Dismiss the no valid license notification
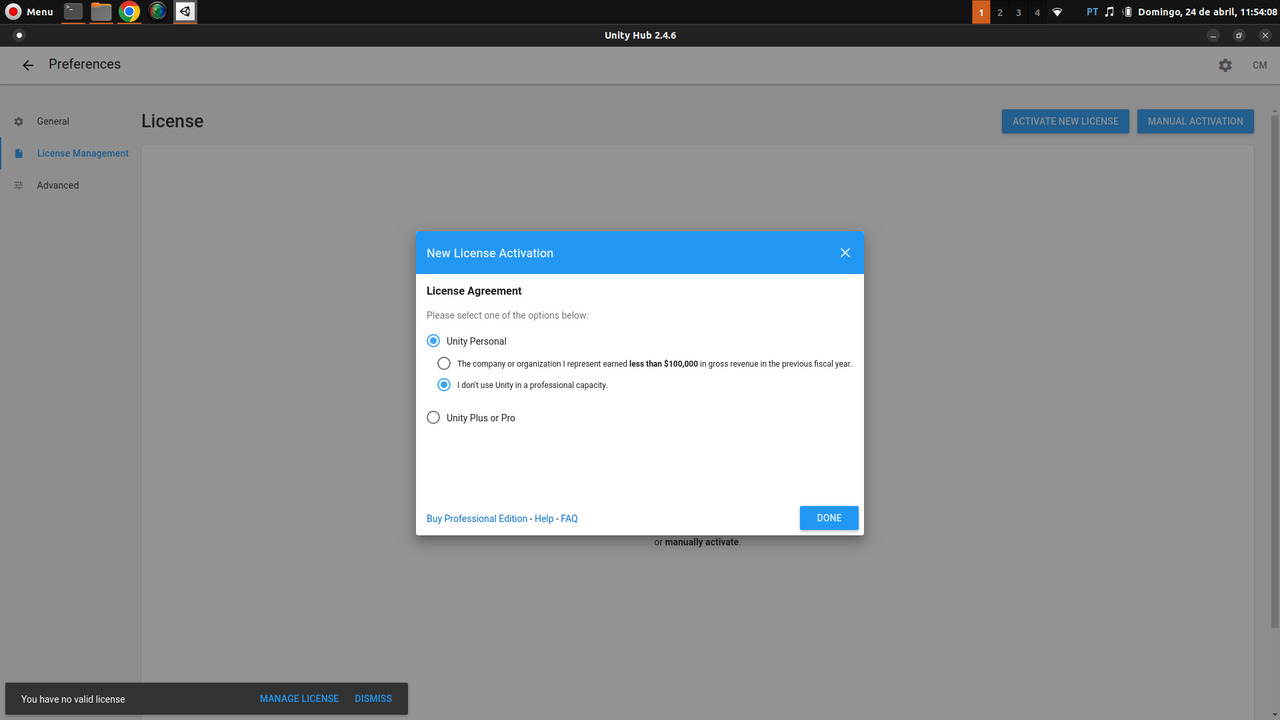This screenshot has width=1280, height=720. click(x=373, y=699)
